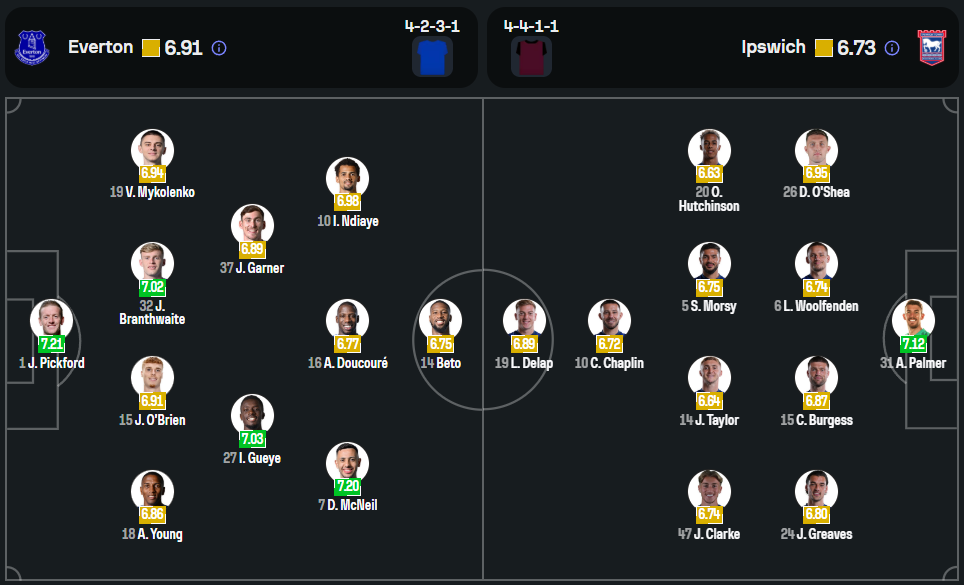Click Ipswich maroon kit icon

click(x=531, y=58)
